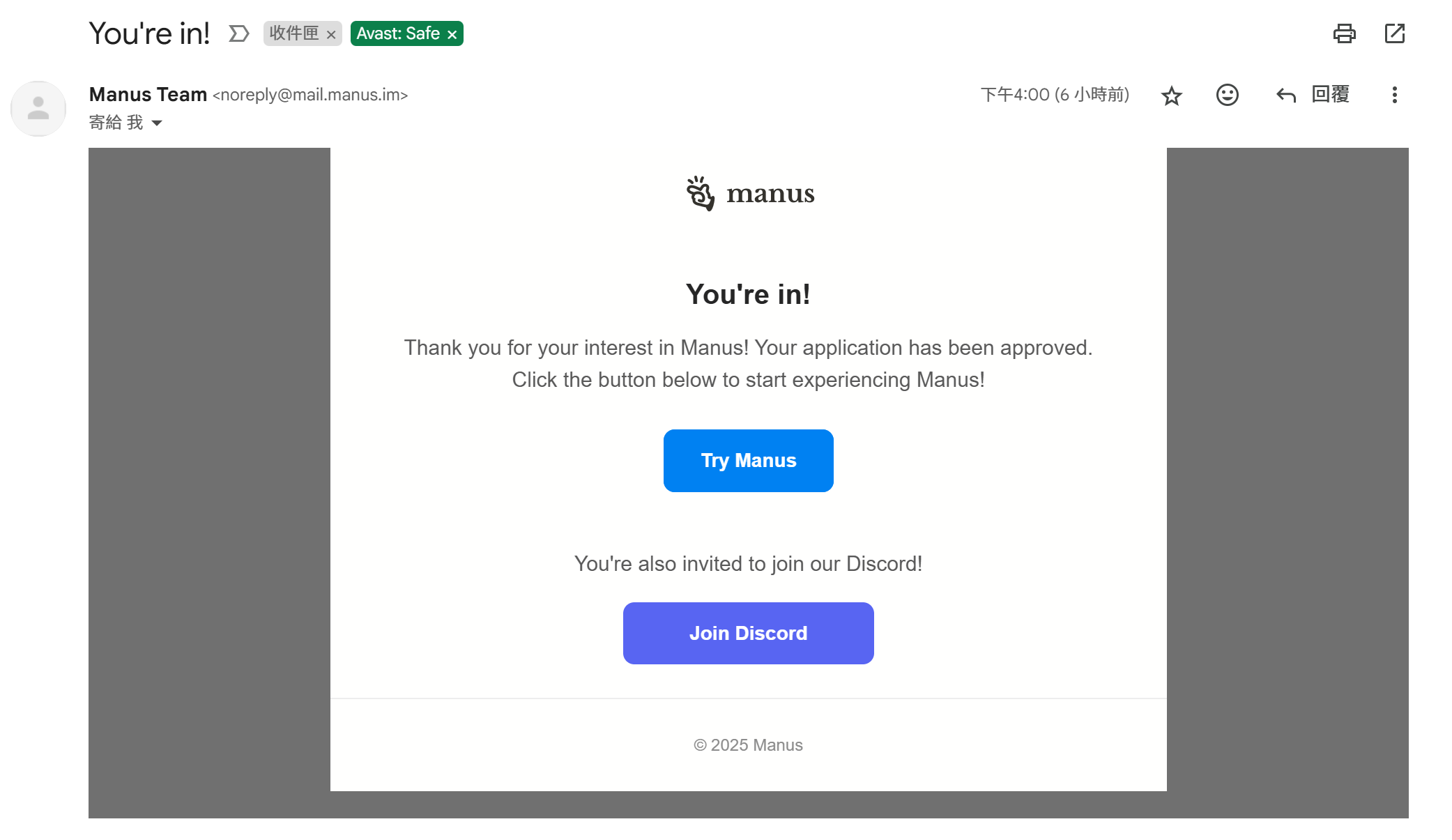Click the 回覆 reply text label
The width and height of the screenshot is (1452, 840).
(1330, 94)
